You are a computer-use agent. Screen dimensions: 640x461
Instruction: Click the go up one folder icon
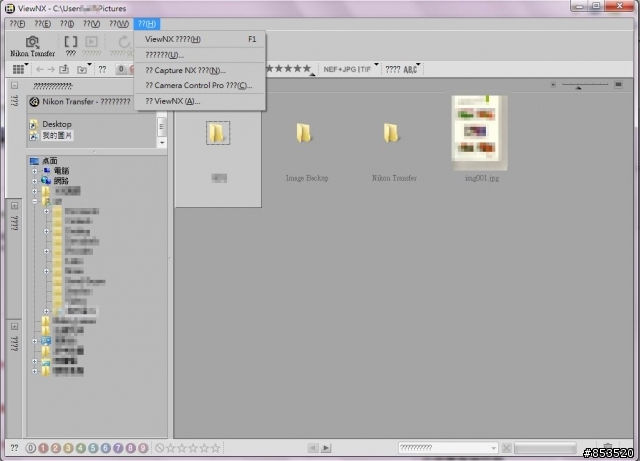coord(64,69)
